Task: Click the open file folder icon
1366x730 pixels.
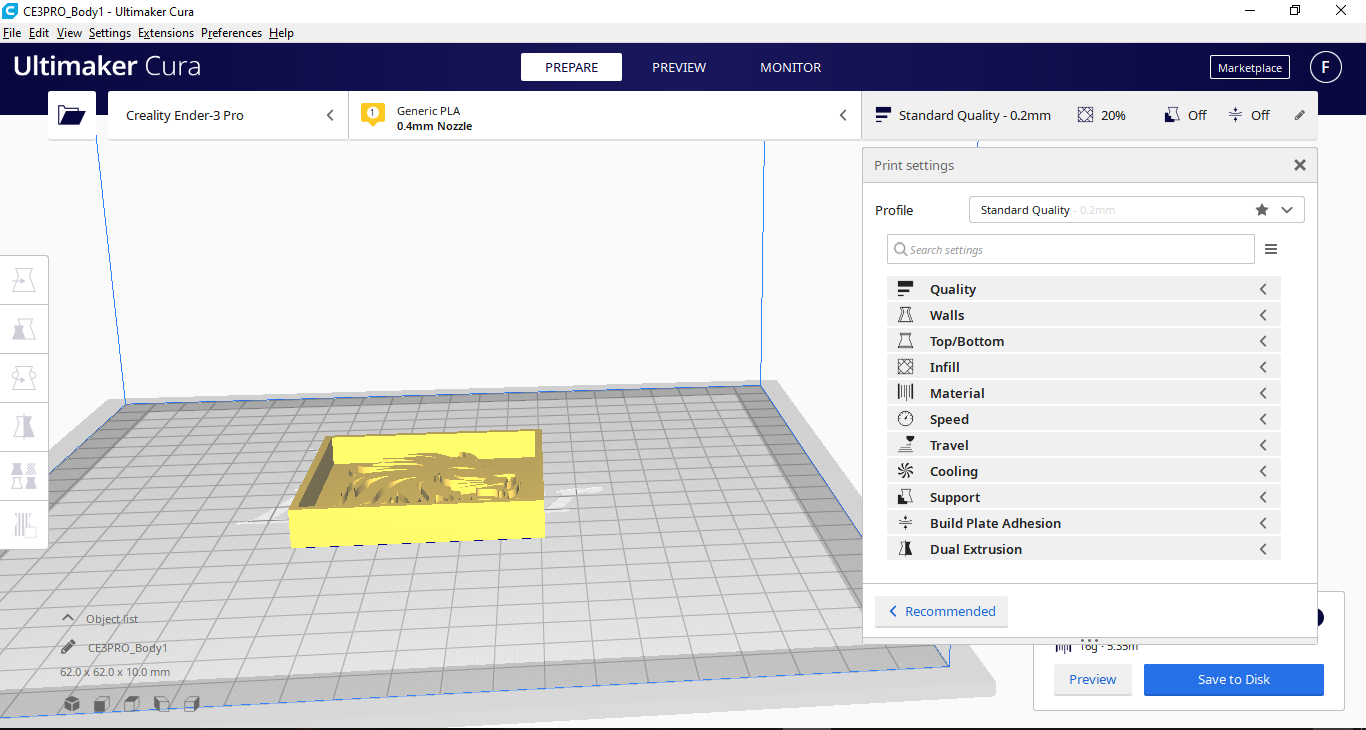Action: coord(72,115)
